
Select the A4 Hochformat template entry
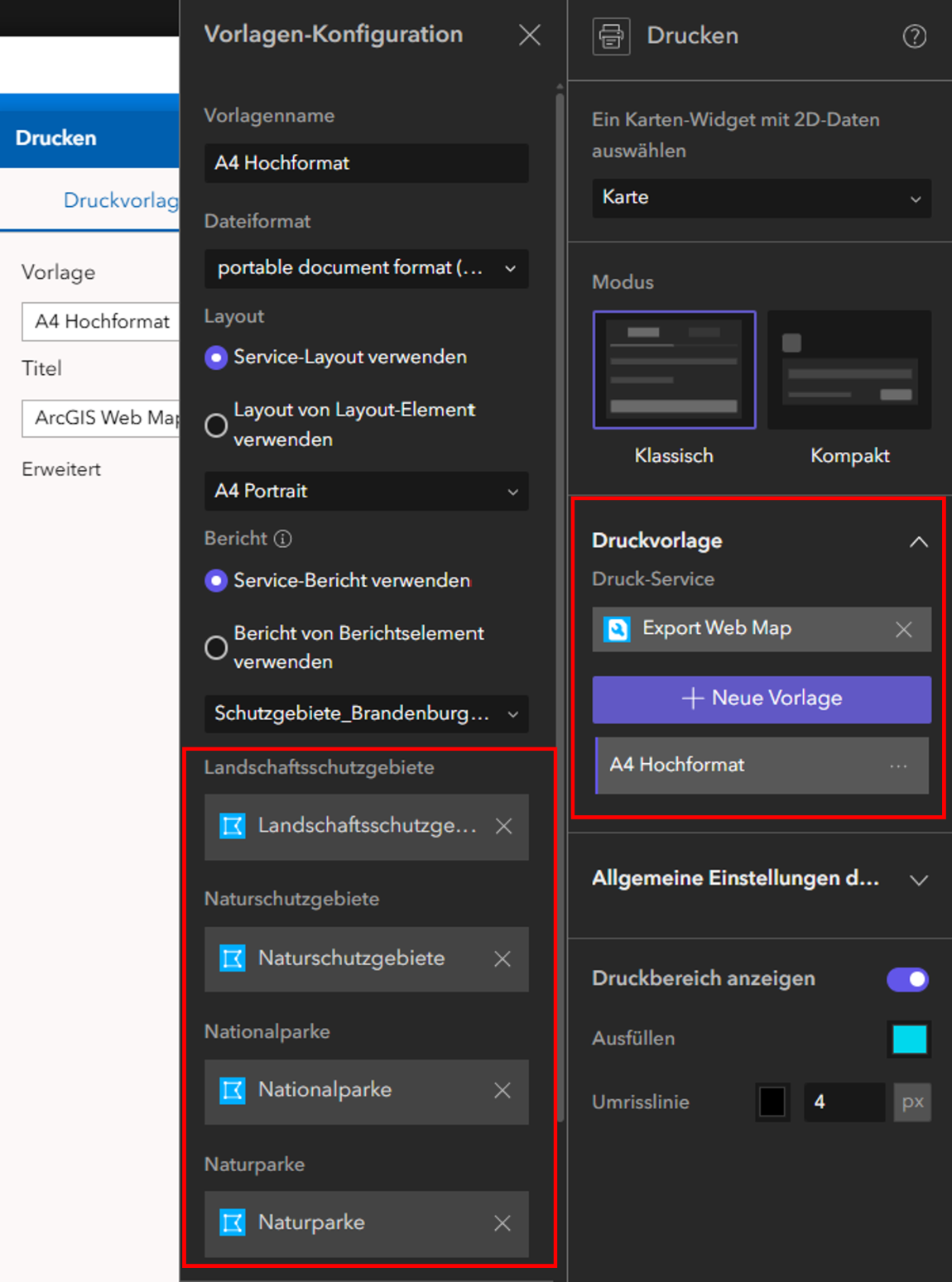point(762,766)
